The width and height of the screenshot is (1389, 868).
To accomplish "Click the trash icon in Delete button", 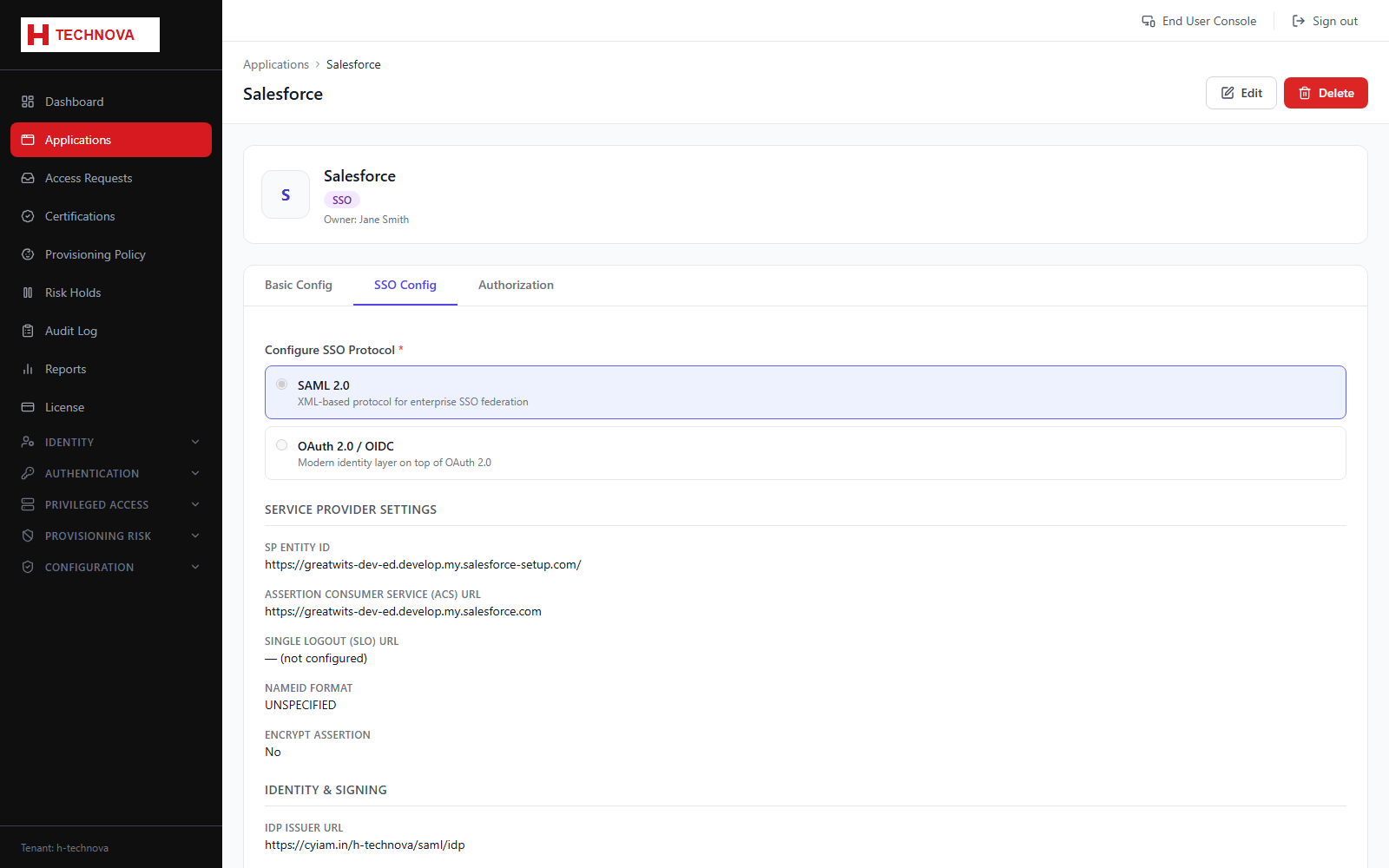I will 1305,93.
